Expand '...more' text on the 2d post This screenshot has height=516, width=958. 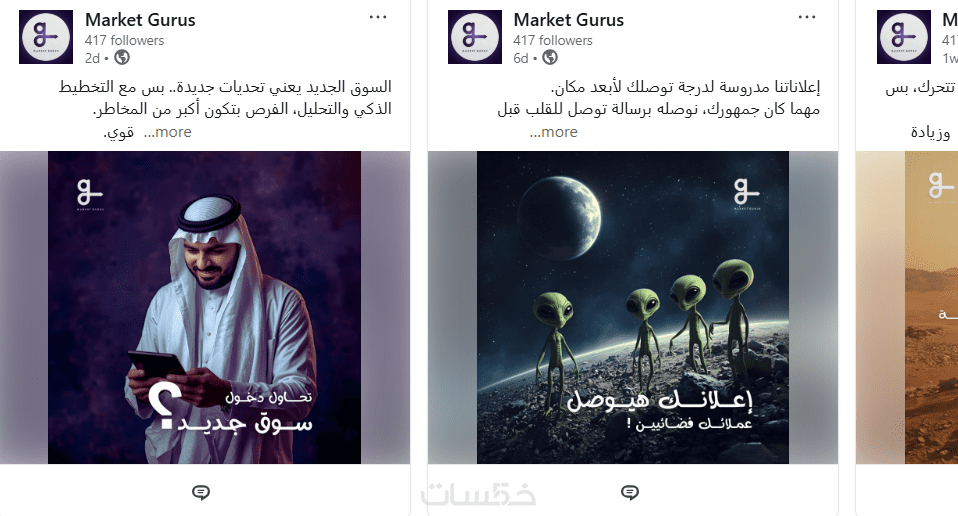point(167,132)
